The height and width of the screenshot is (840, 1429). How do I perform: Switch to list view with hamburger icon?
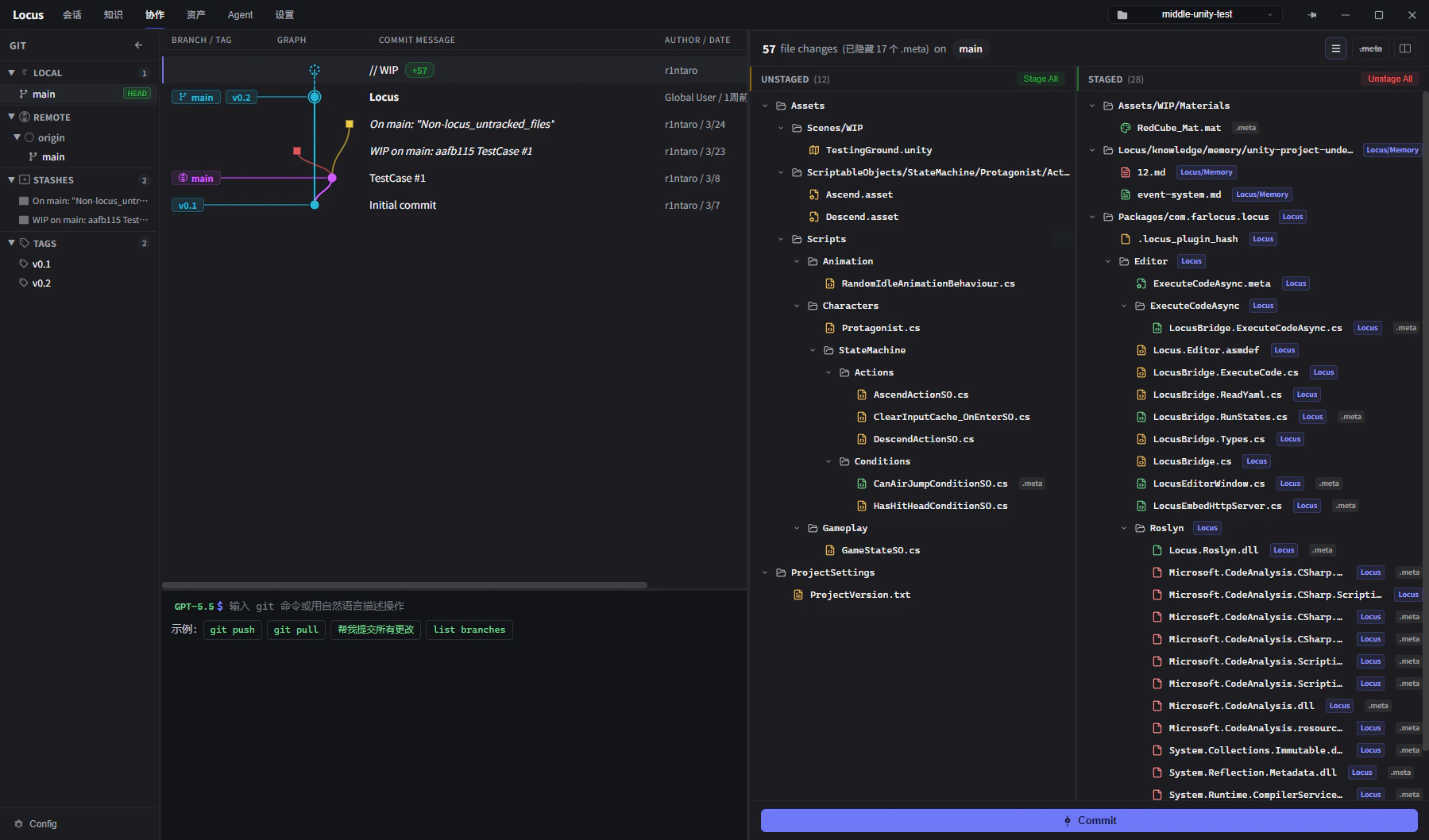click(1336, 48)
